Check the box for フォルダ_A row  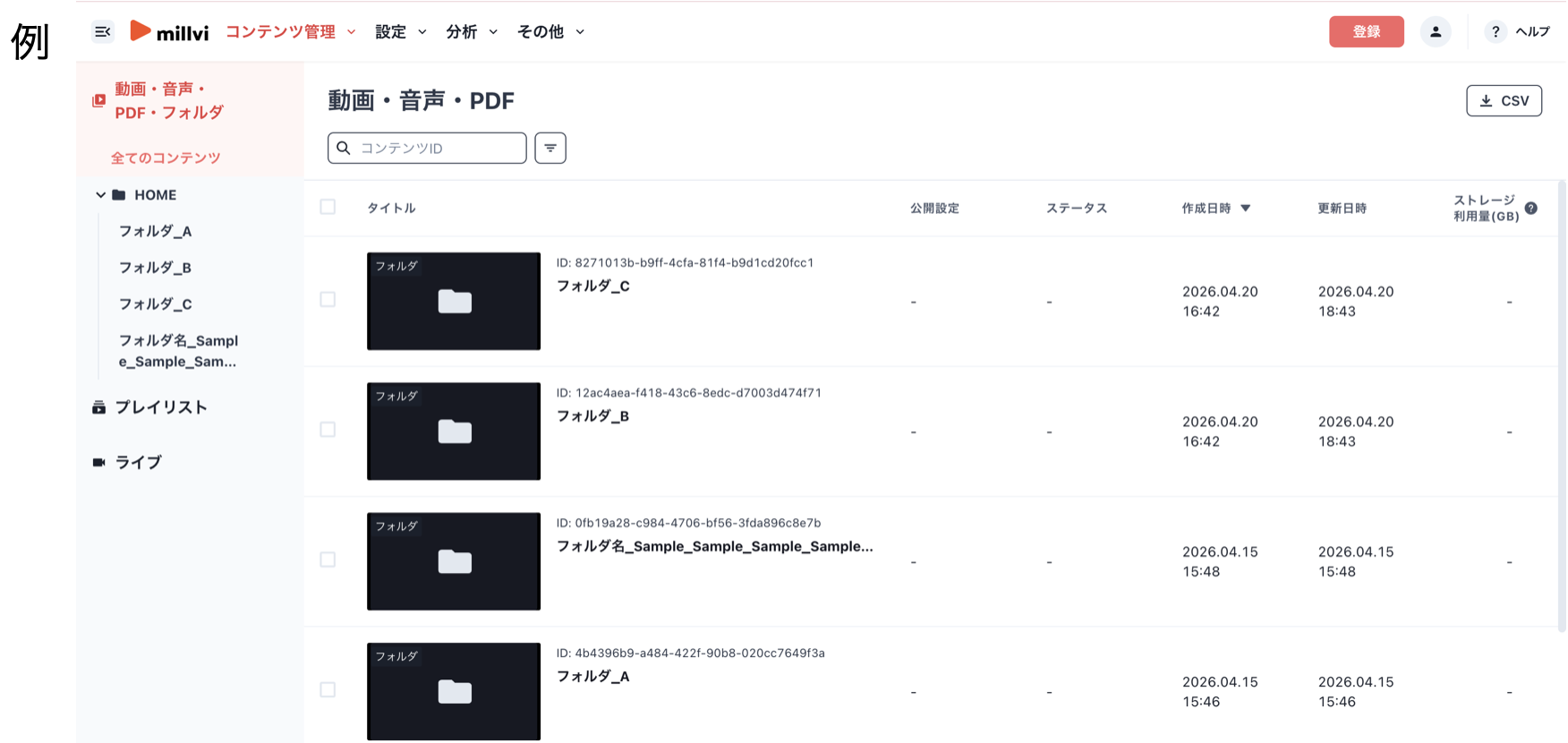pyautogui.click(x=328, y=689)
